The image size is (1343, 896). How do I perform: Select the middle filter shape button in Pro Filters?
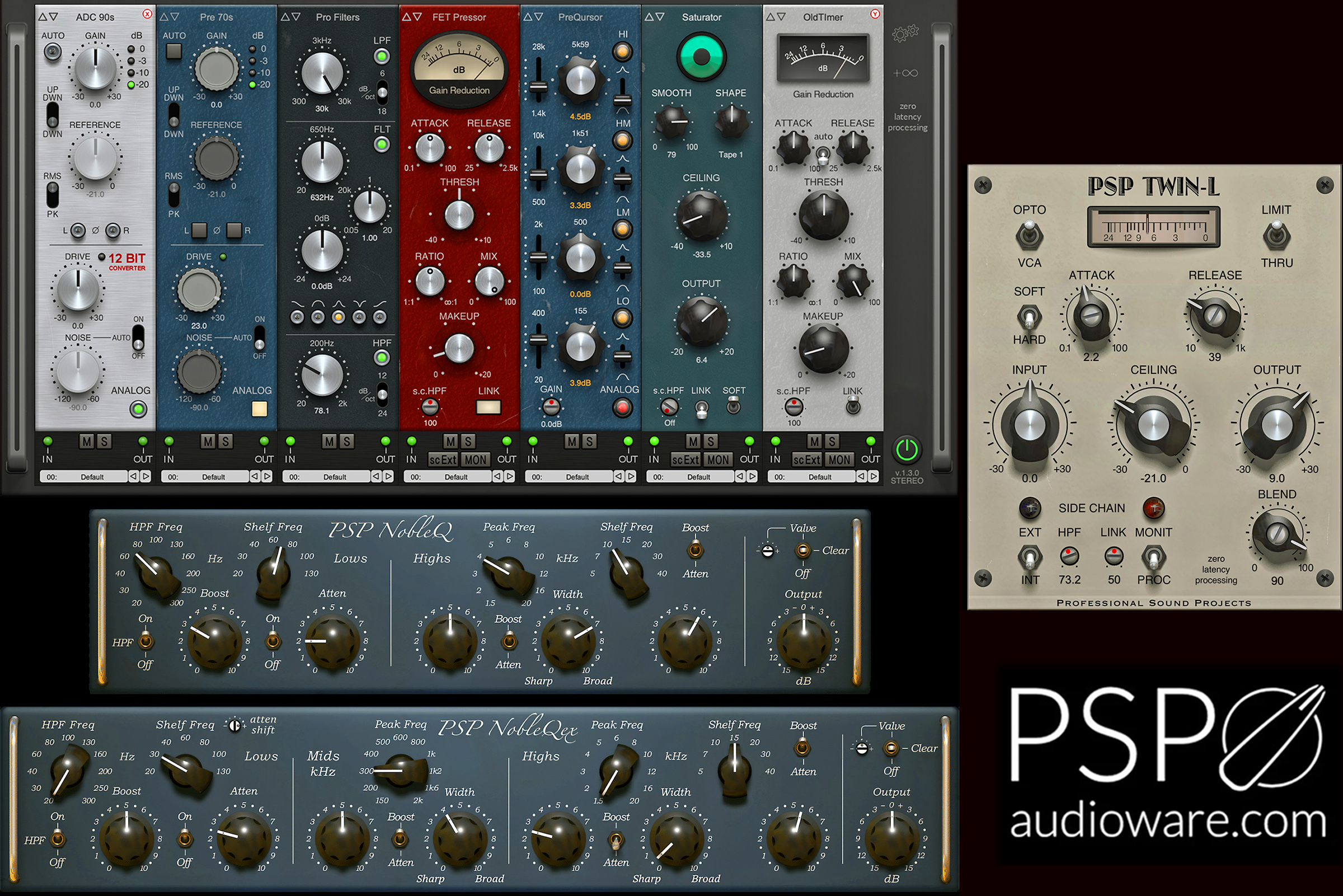(x=338, y=317)
